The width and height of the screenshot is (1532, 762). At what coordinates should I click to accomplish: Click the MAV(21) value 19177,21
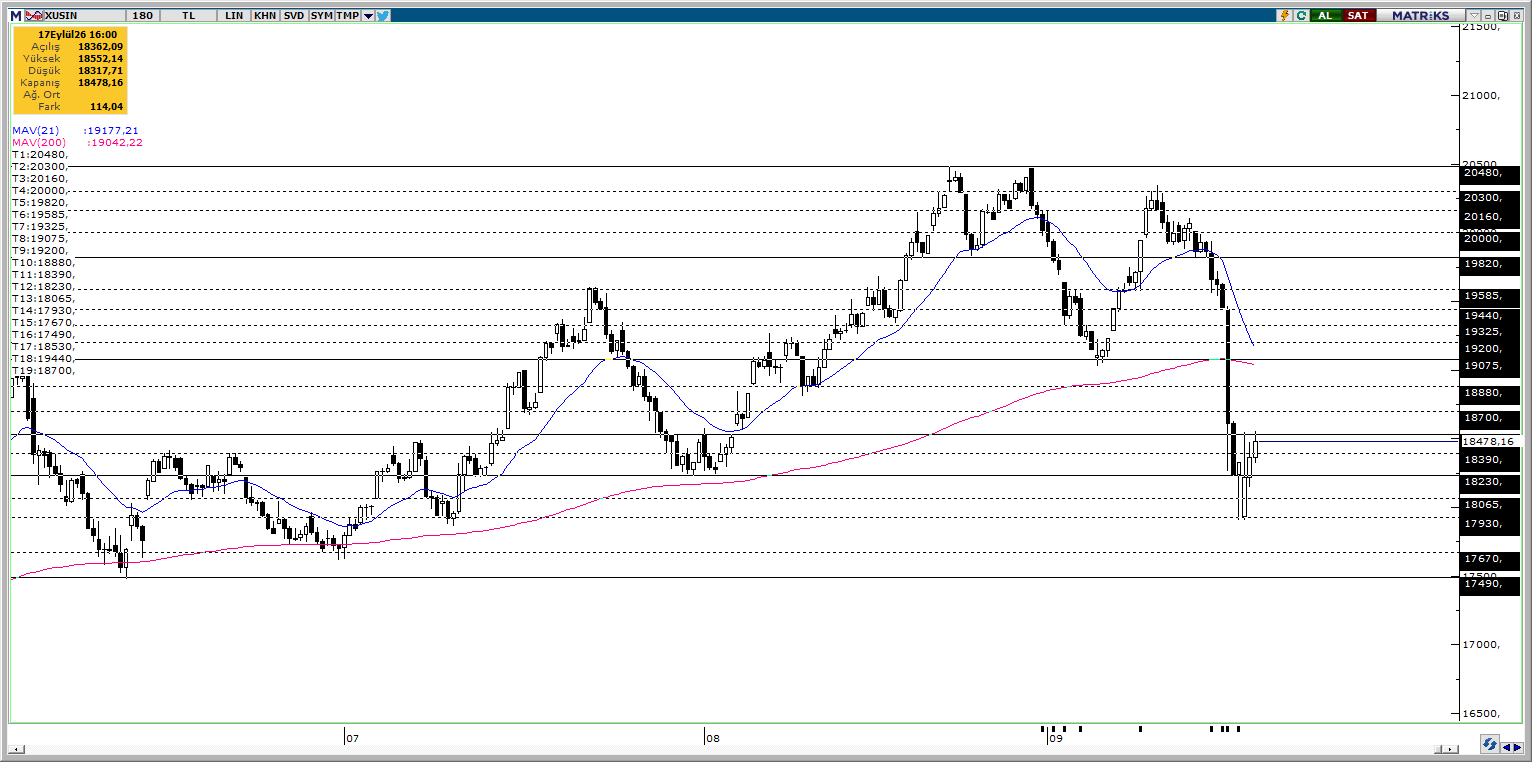[112, 131]
